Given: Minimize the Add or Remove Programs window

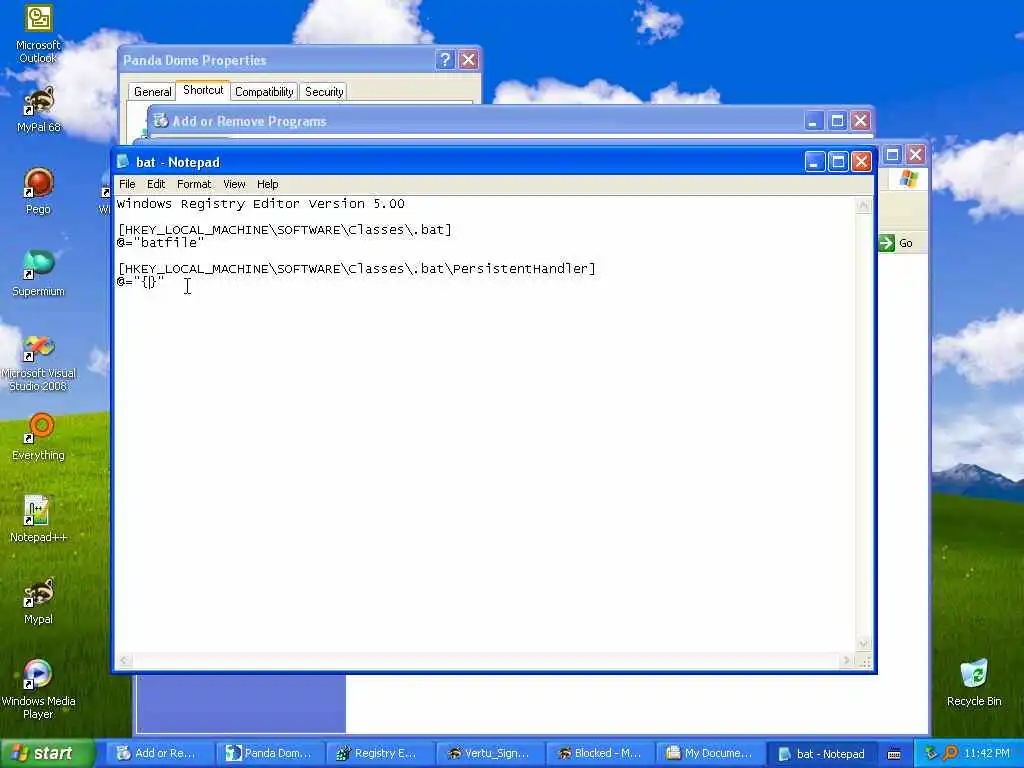Looking at the screenshot, I should coord(814,120).
